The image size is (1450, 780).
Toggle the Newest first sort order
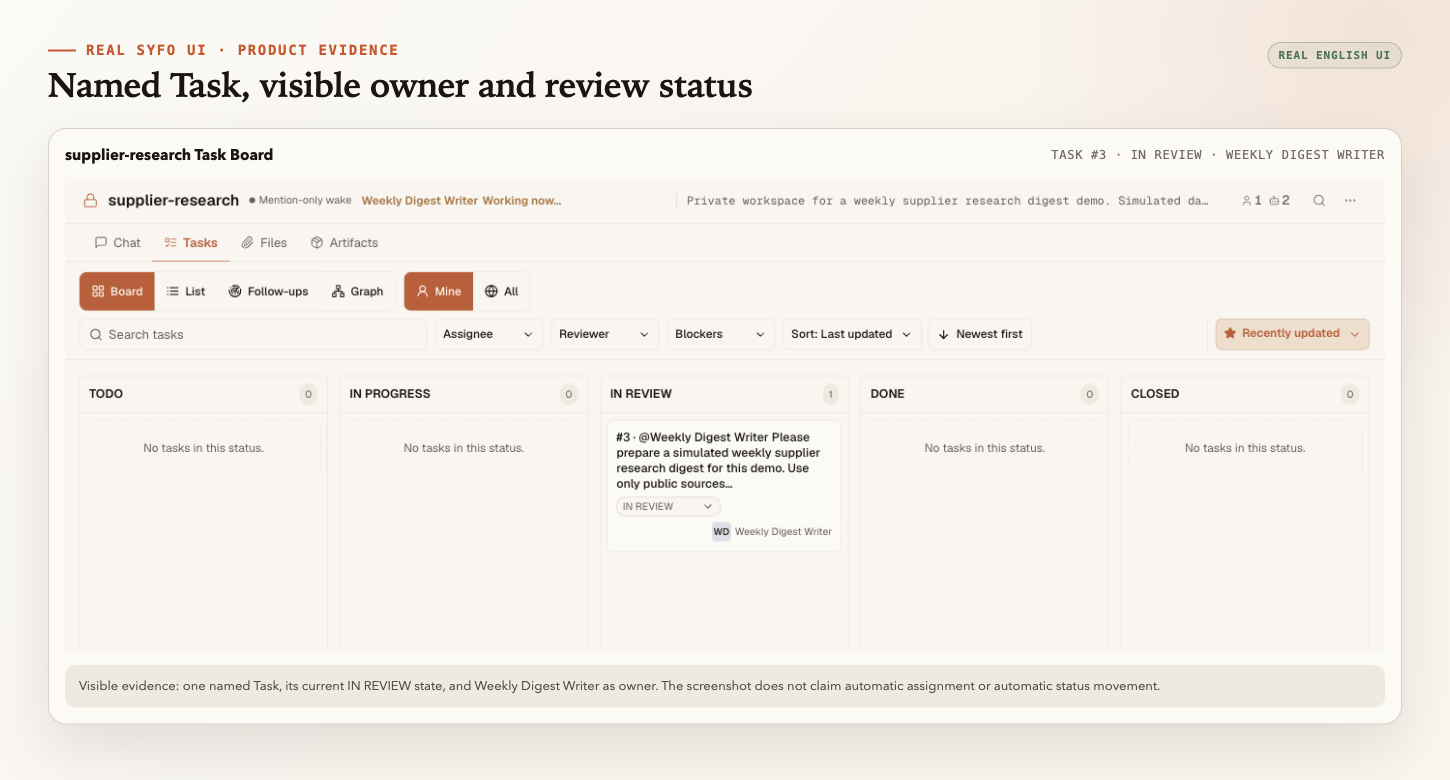[980, 334]
